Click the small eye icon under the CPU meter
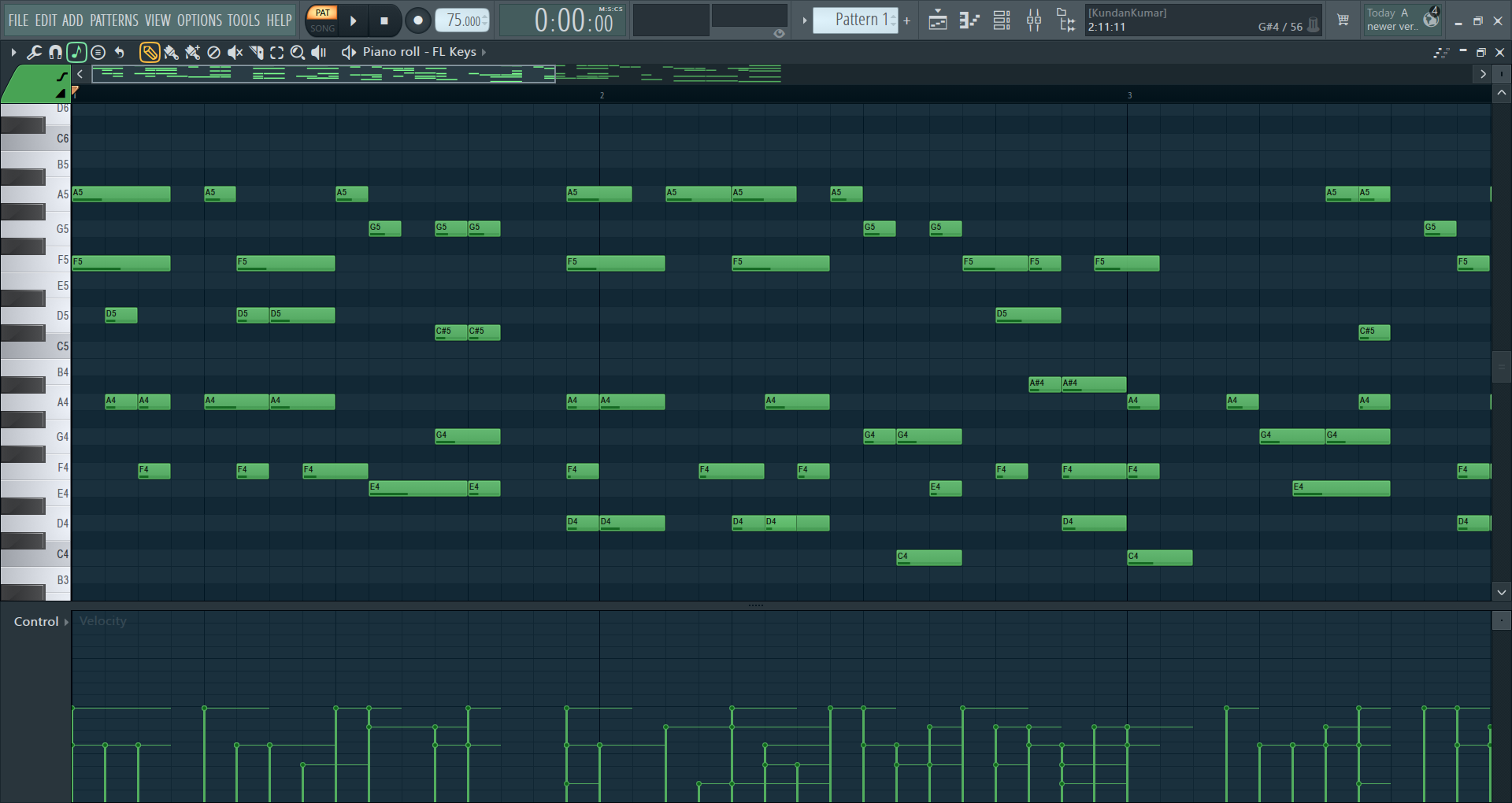1512x803 pixels. pos(779,33)
